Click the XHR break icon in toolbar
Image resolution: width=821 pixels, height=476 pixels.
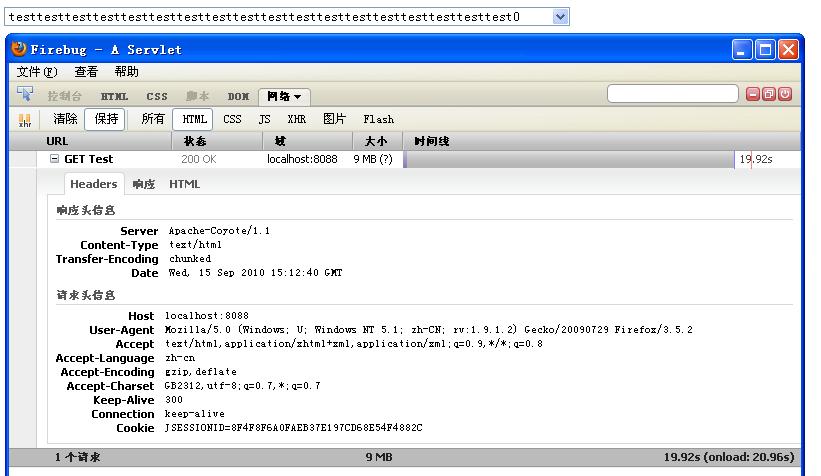click(25, 120)
